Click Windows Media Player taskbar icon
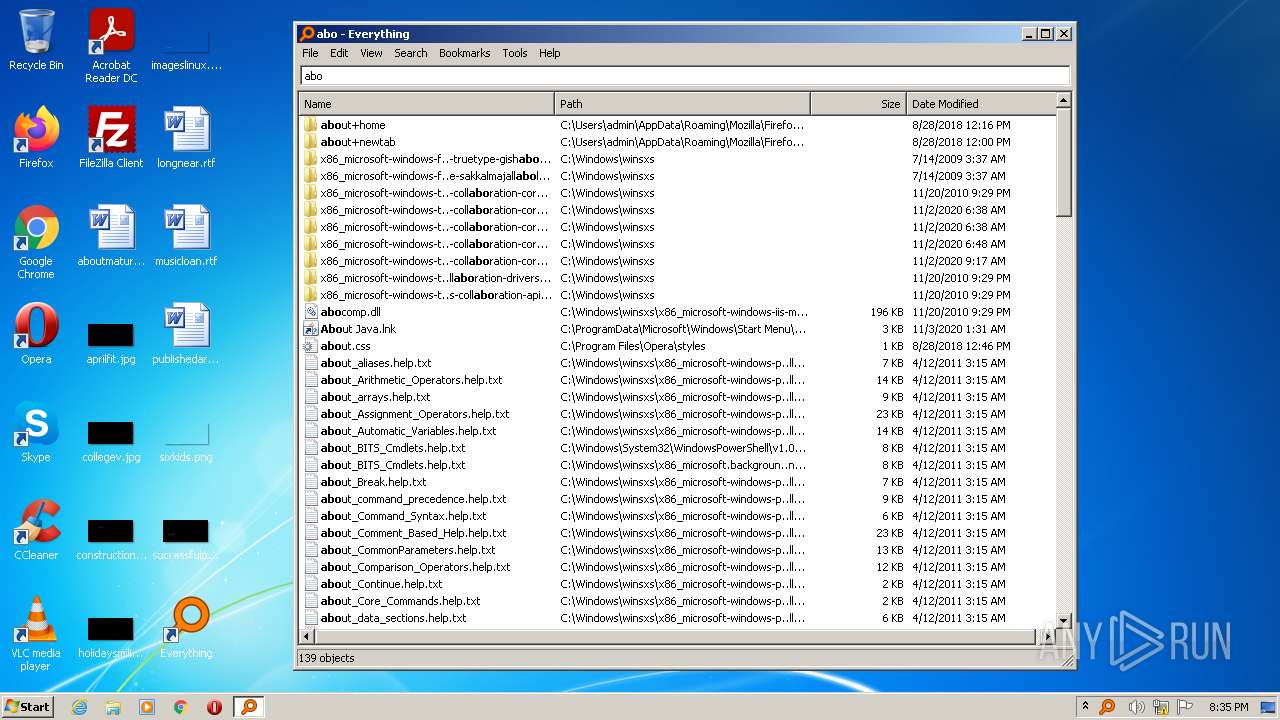 147,707
